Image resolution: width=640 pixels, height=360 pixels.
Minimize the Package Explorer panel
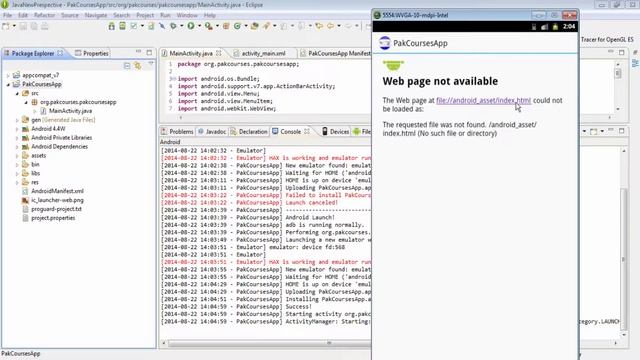tap(138, 52)
